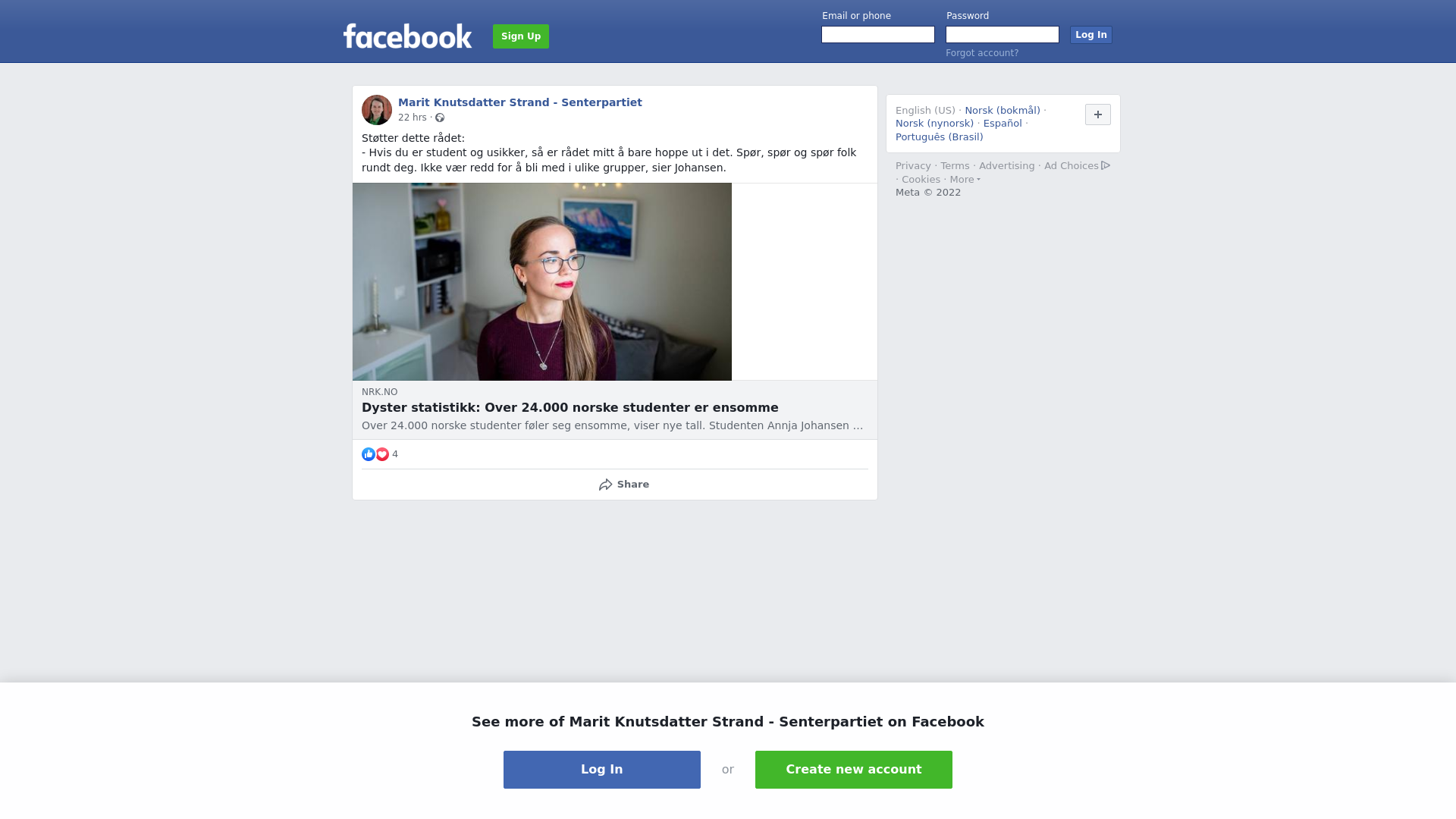Click the Email or phone field
Viewport: 1456px width, 819px height.
coord(878,35)
